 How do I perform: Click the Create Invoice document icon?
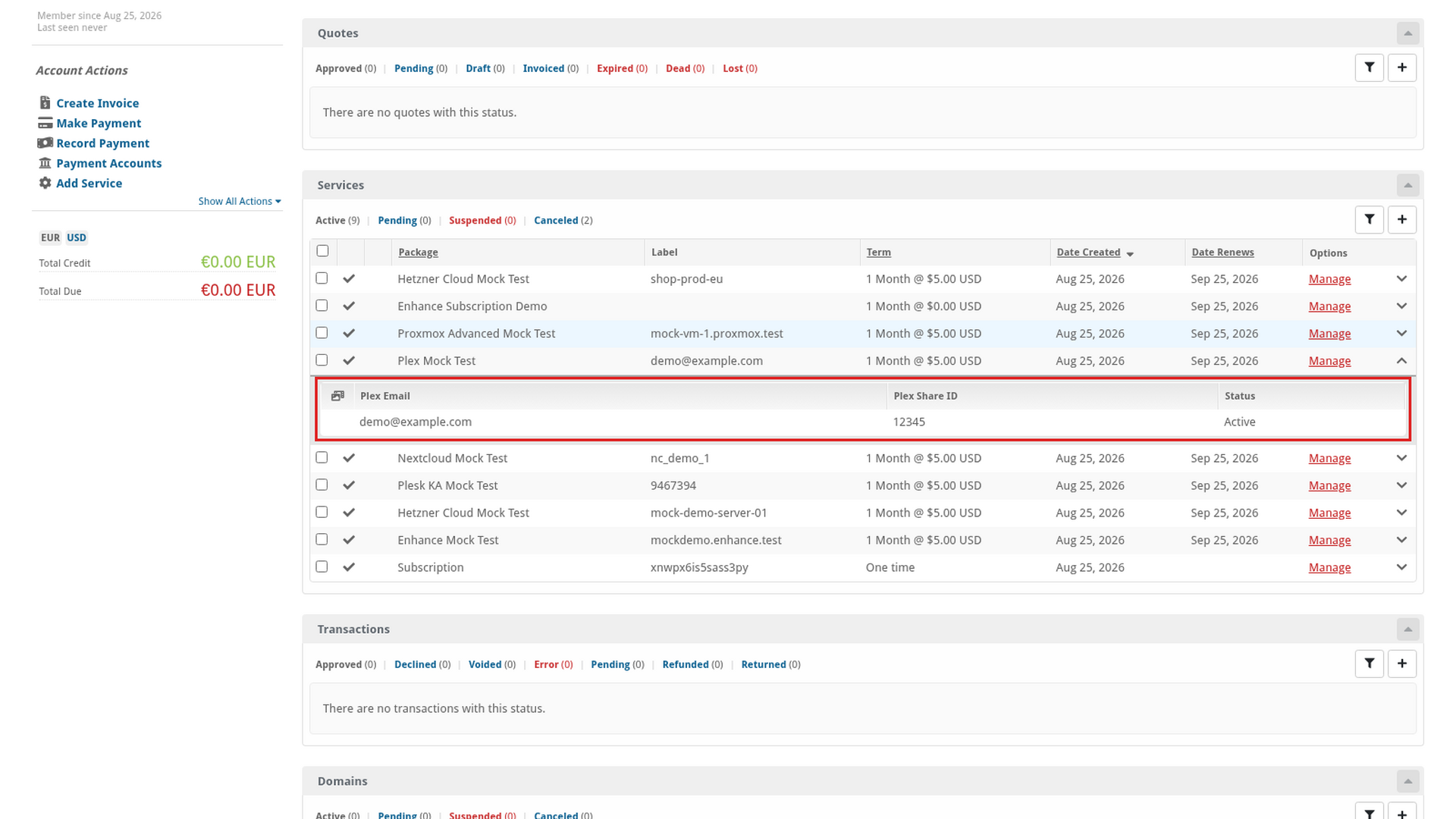pos(45,102)
